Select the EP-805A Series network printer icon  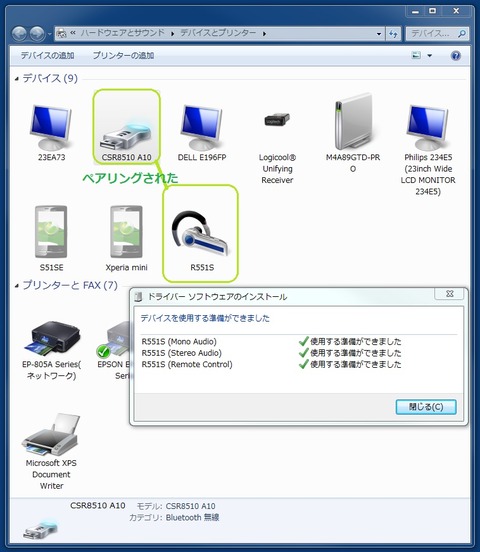click(x=52, y=337)
